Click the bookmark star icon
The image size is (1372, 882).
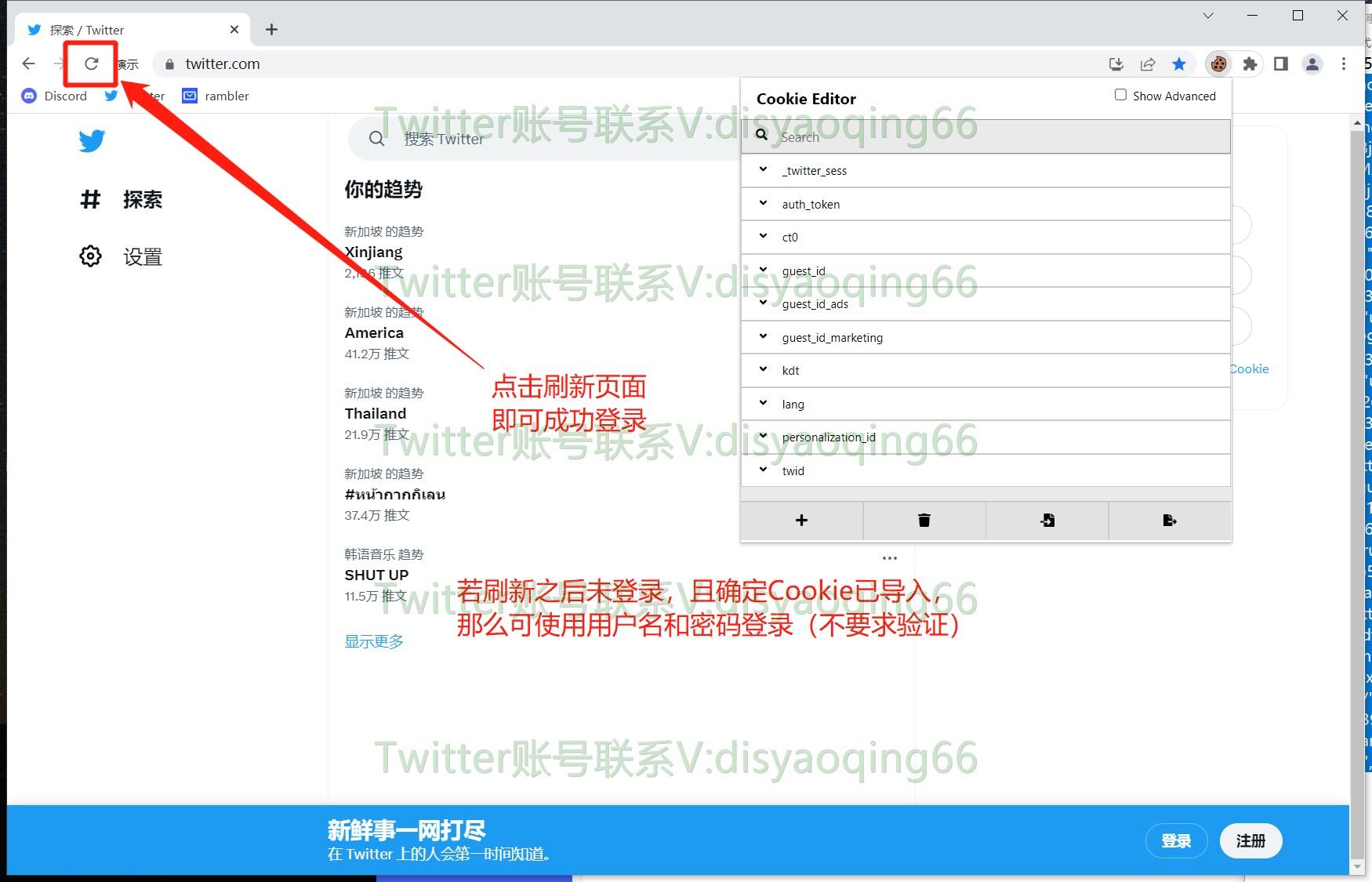tap(1179, 64)
